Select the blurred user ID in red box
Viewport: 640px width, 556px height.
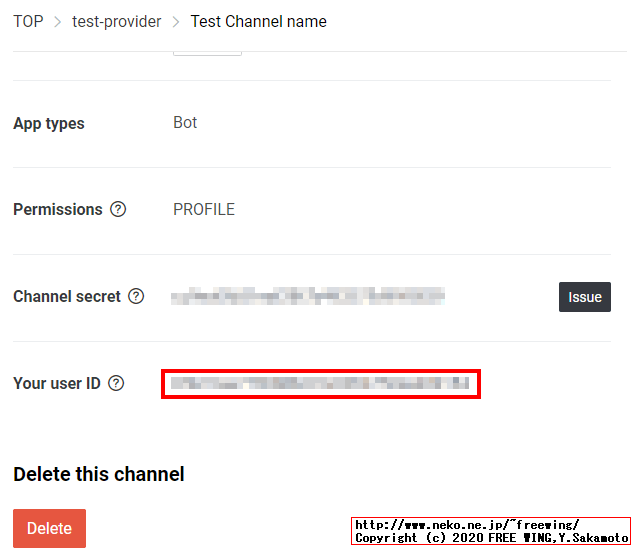click(320, 383)
